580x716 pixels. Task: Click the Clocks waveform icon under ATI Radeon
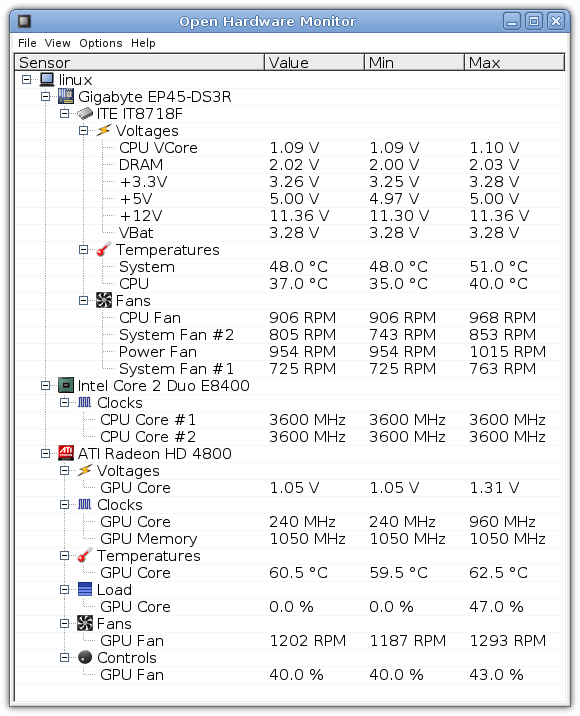[x=84, y=504]
